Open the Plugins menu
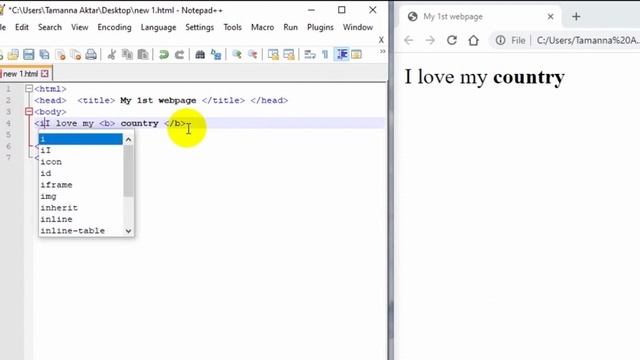The height and width of the screenshot is (360, 640). tap(320, 27)
